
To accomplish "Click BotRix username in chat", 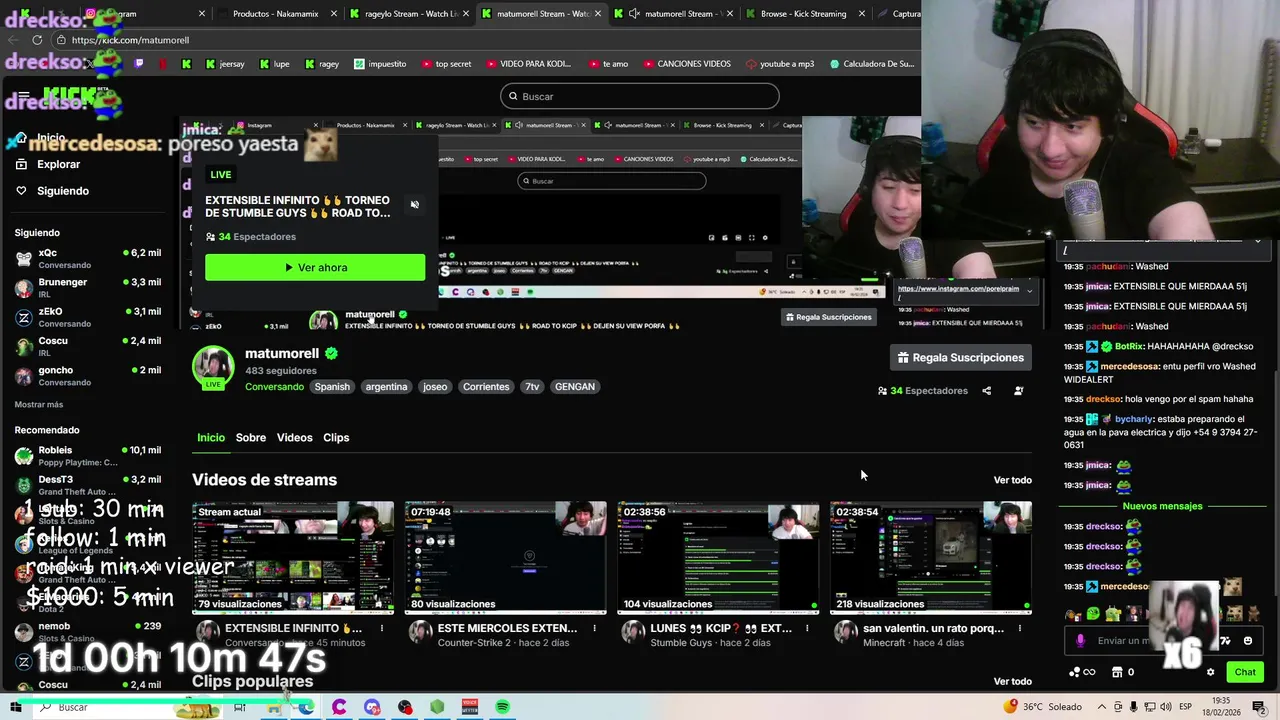I will point(1129,346).
